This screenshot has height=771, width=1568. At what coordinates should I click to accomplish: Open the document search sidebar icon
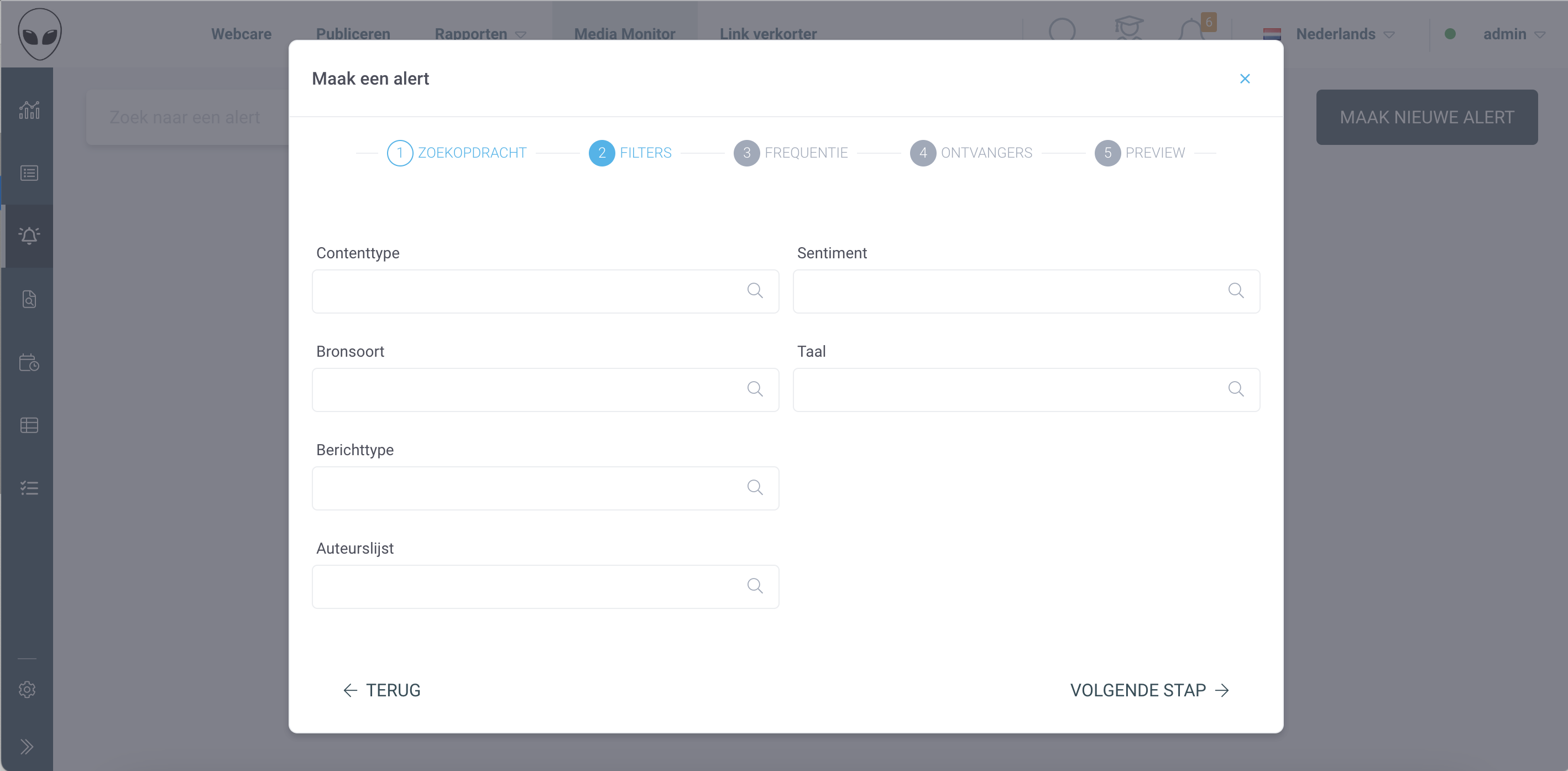29,299
